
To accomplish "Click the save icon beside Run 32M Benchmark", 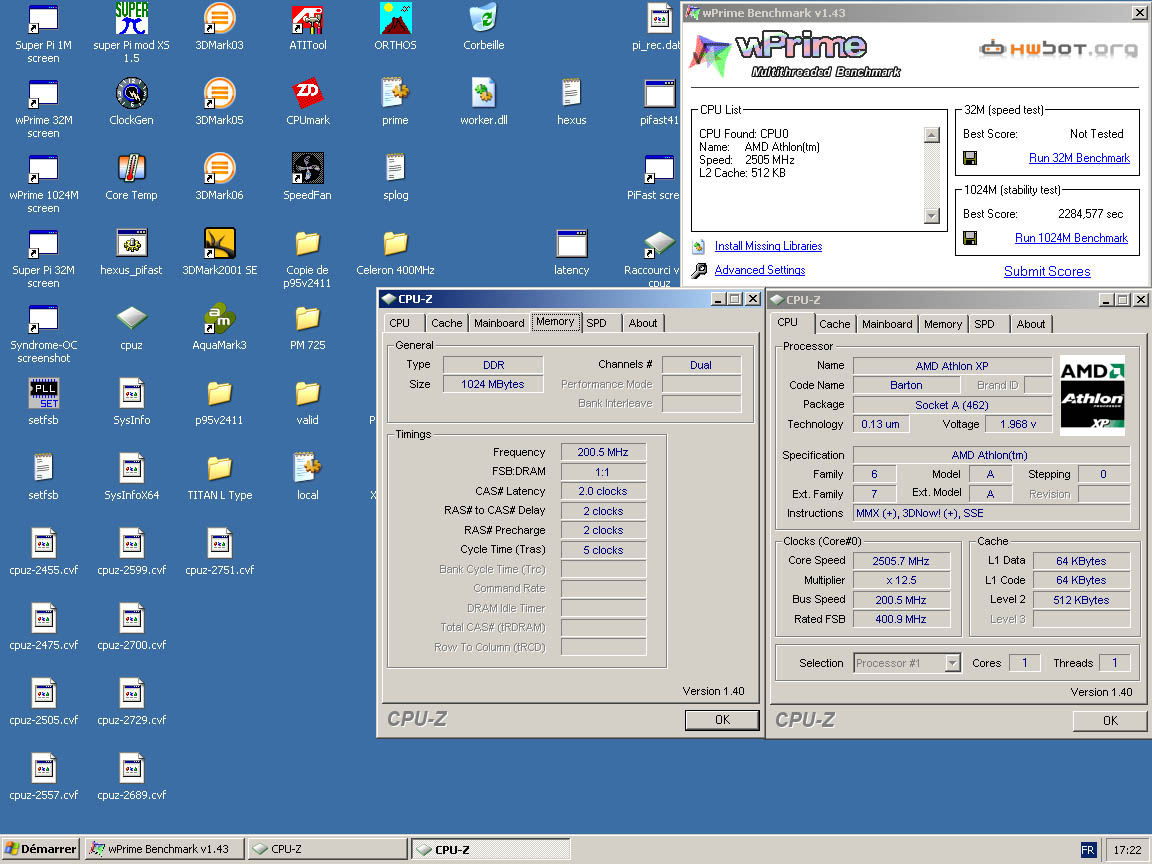I will 970,158.
